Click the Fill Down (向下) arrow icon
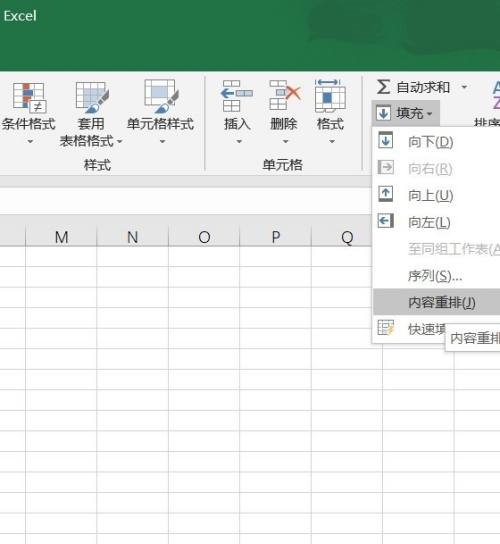The width and height of the screenshot is (500, 544). [x=385, y=141]
